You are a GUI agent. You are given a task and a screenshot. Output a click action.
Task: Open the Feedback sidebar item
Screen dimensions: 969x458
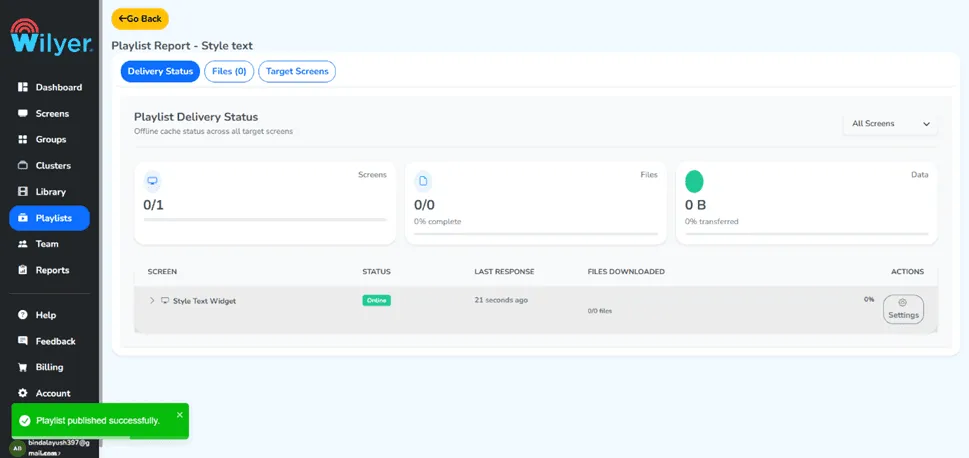pyautogui.click(x=49, y=341)
